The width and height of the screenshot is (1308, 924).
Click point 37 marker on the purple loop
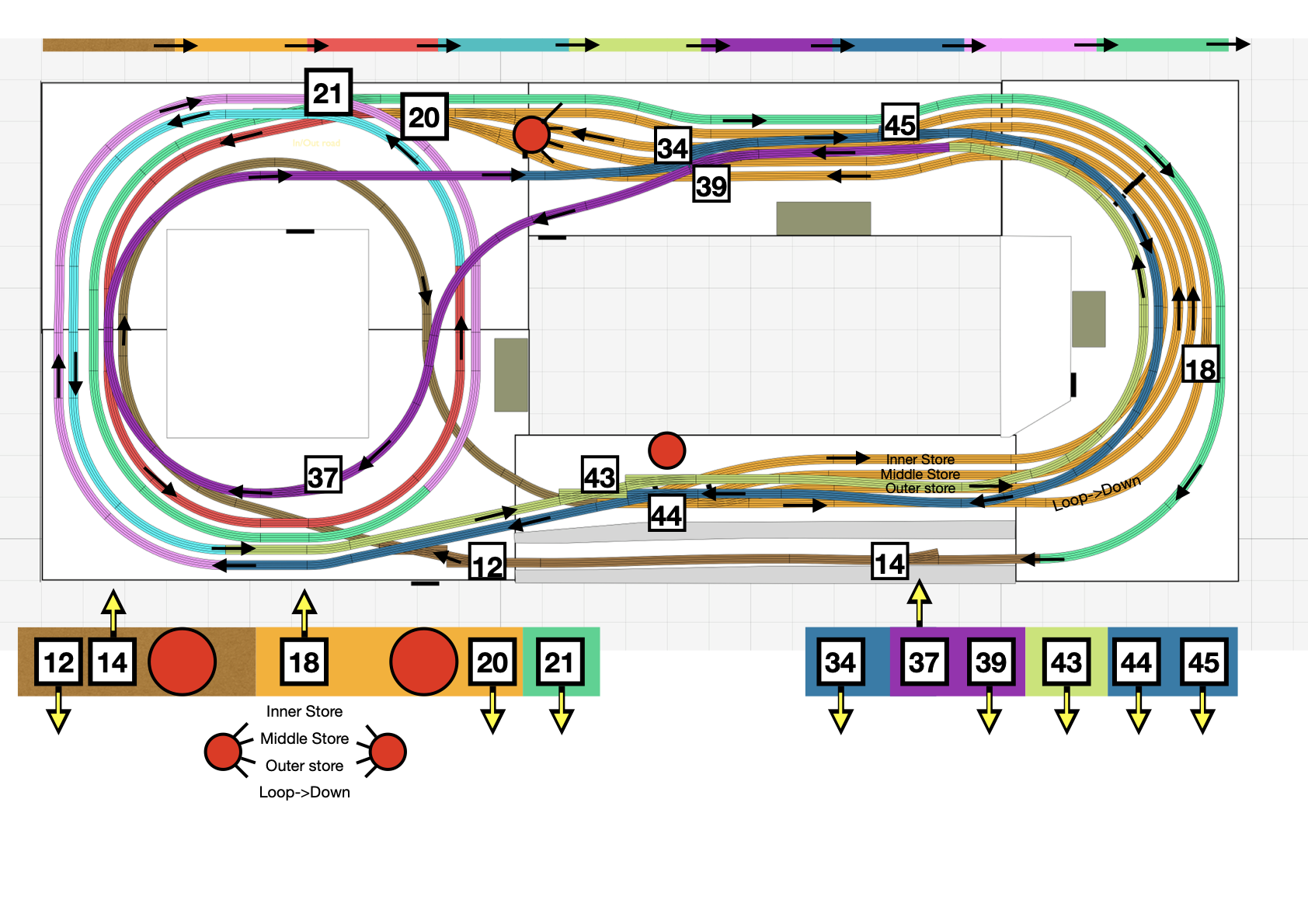[323, 475]
